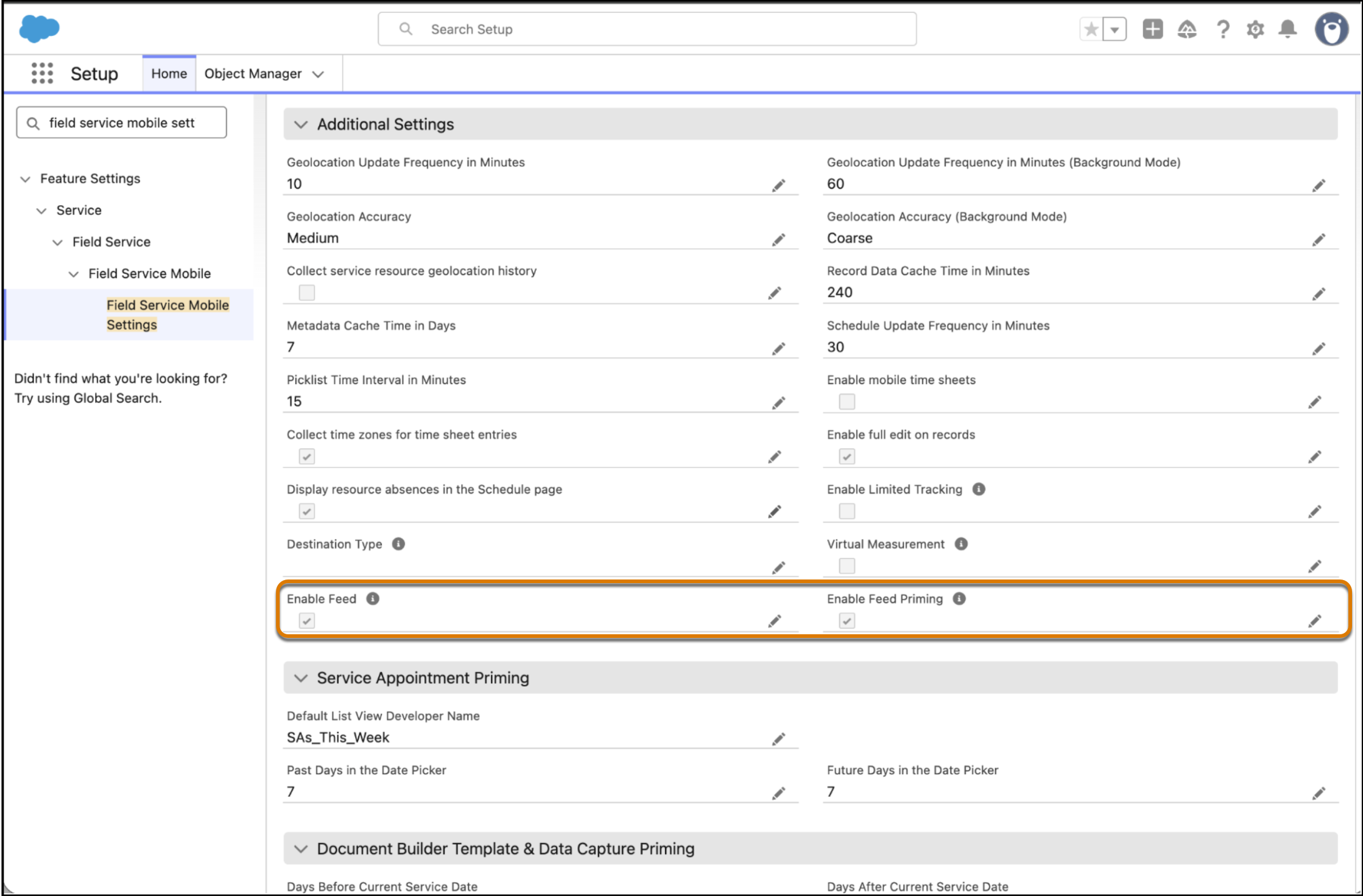Edit Picklist Time Interval pencil icon
Screen dimensions: 1363x896
click(779, 403)
